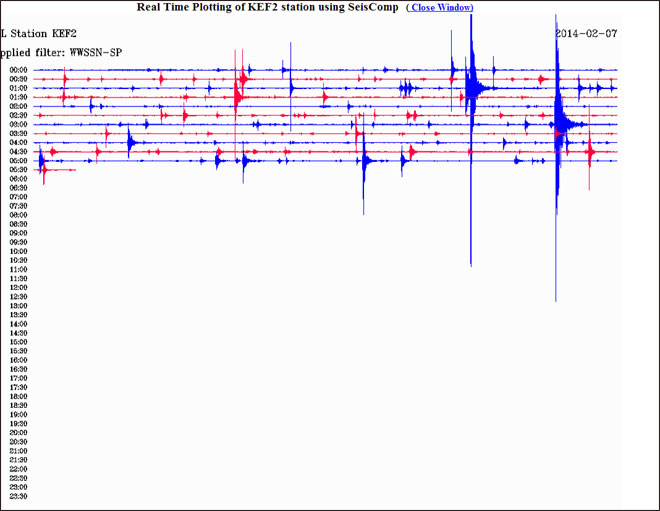660x511 pixels.
Task: Click the 02:30 time row label
Action: click(x=18, y=115)
